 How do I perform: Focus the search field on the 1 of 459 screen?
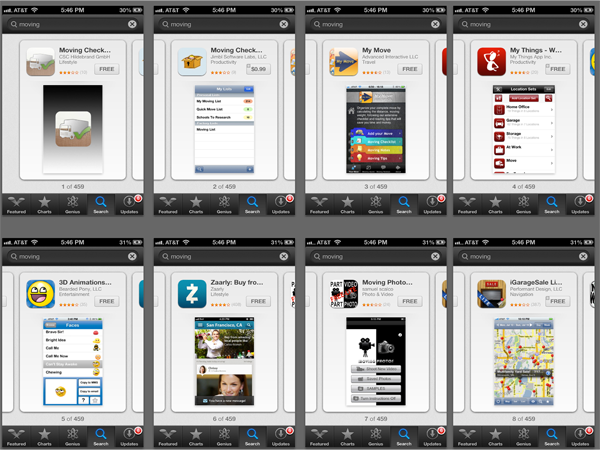73,24
